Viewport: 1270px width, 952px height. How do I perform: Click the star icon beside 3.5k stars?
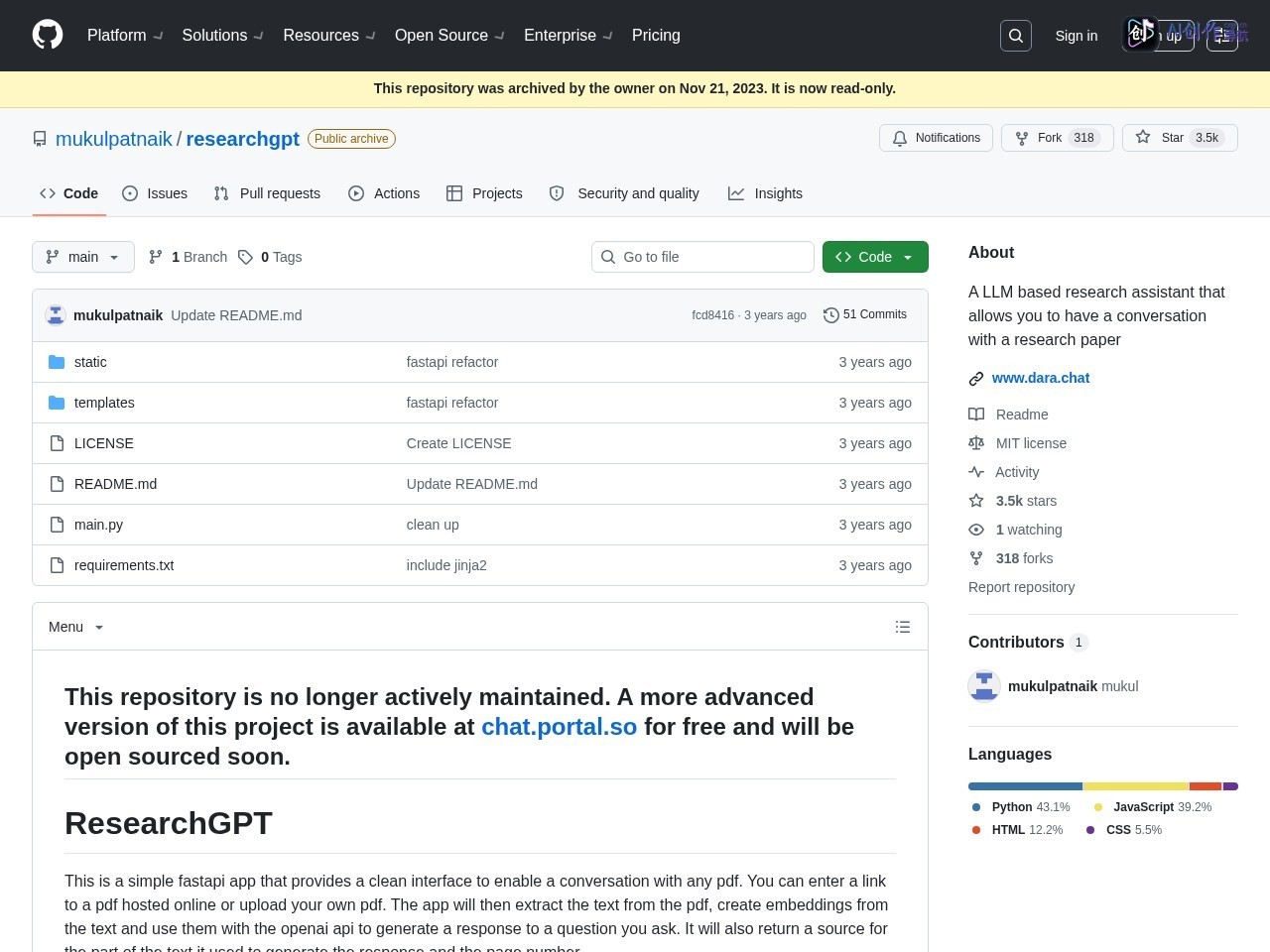coord(976,501)
